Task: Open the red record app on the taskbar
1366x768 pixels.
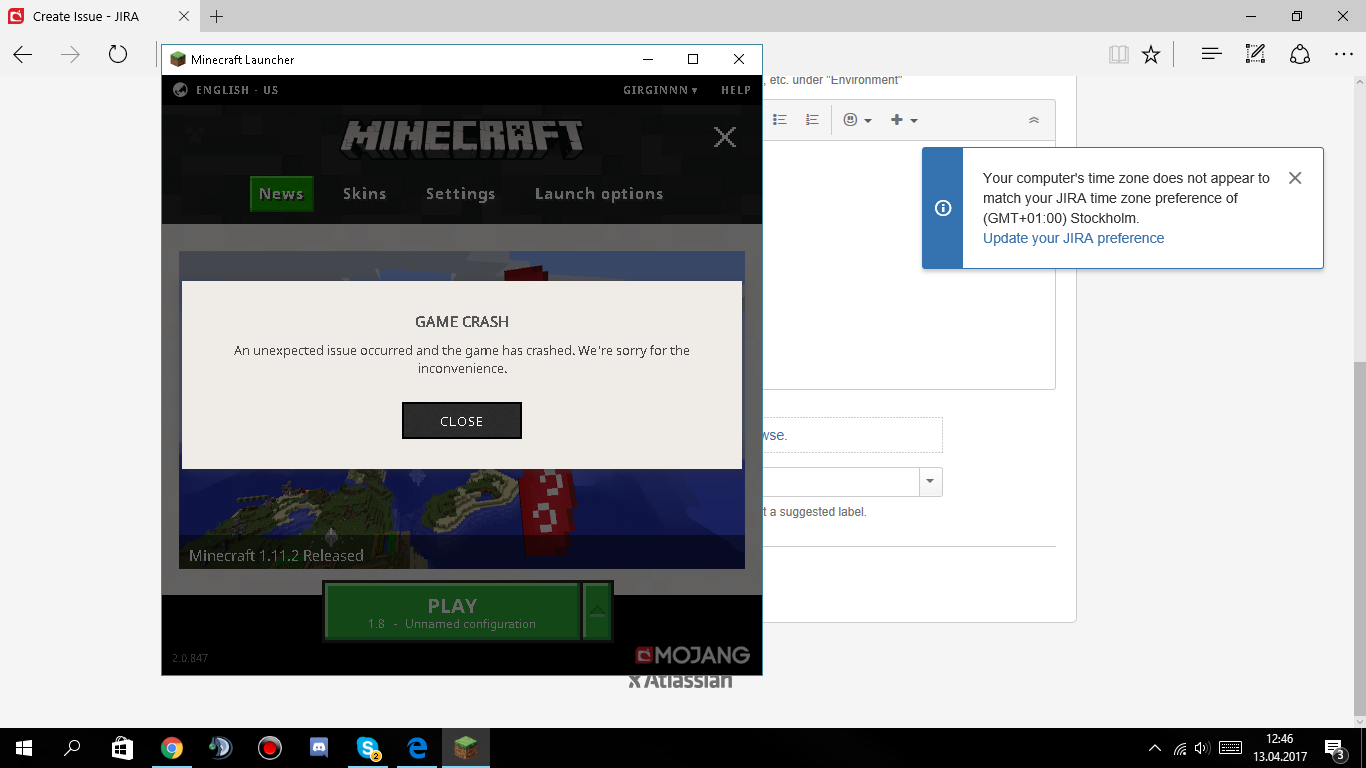Action: (x=269, y=748)
